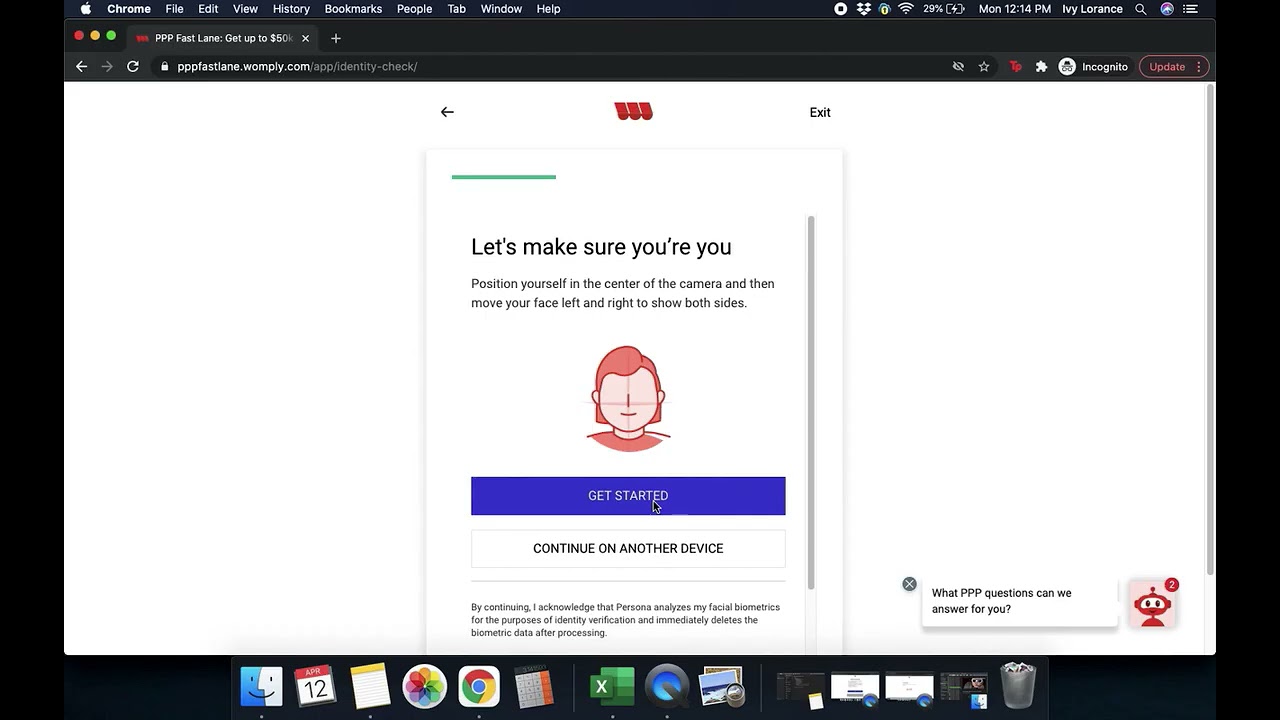Open Spotlight search magnifier icon
The height and width of the screenshot is (720, 1280).
1141,9
